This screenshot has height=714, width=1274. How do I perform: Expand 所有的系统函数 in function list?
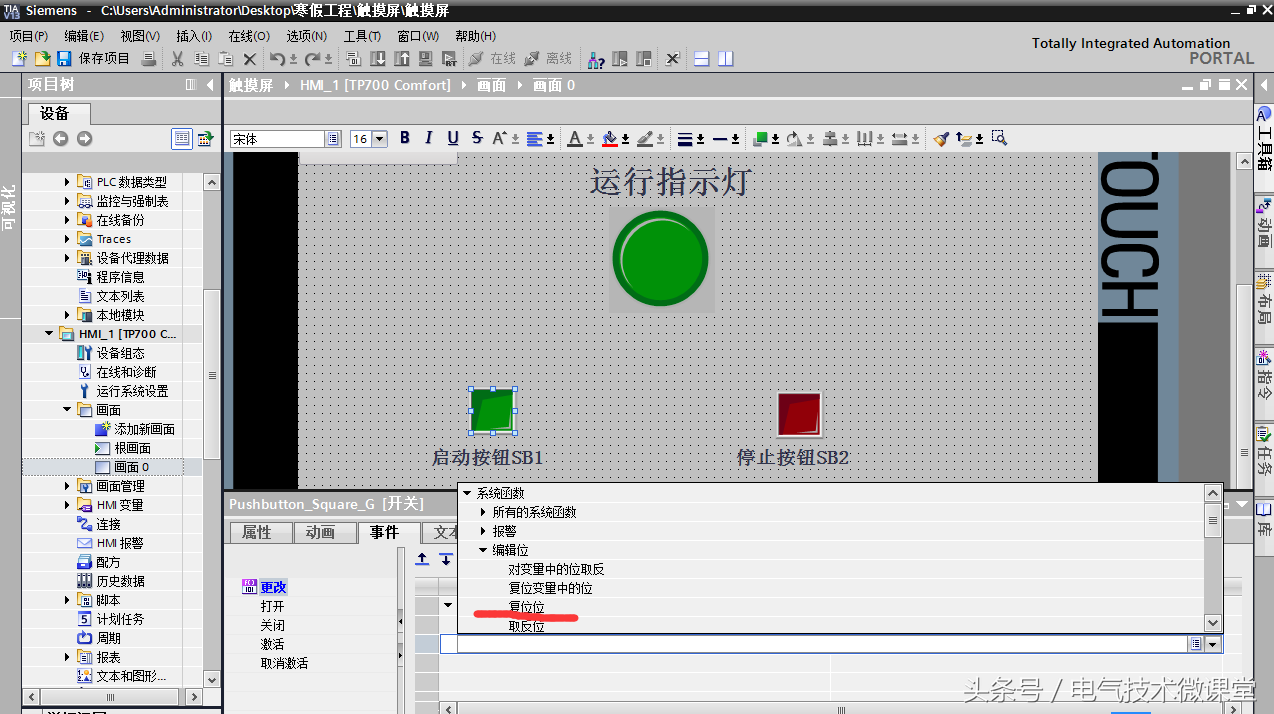[x=484, y=512]
